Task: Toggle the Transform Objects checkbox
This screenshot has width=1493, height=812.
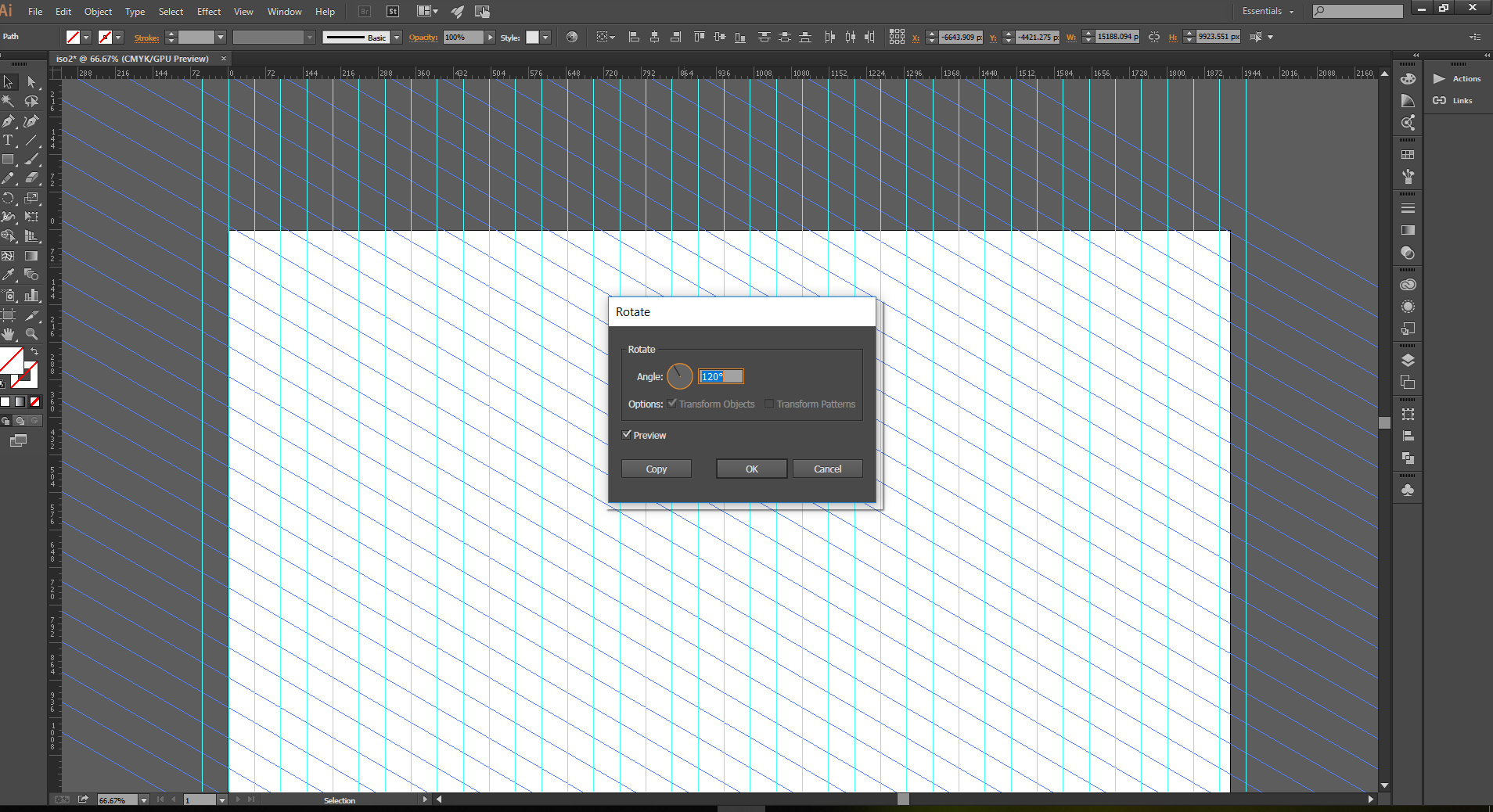Action: pyautogui.click(x=672, y=404)
